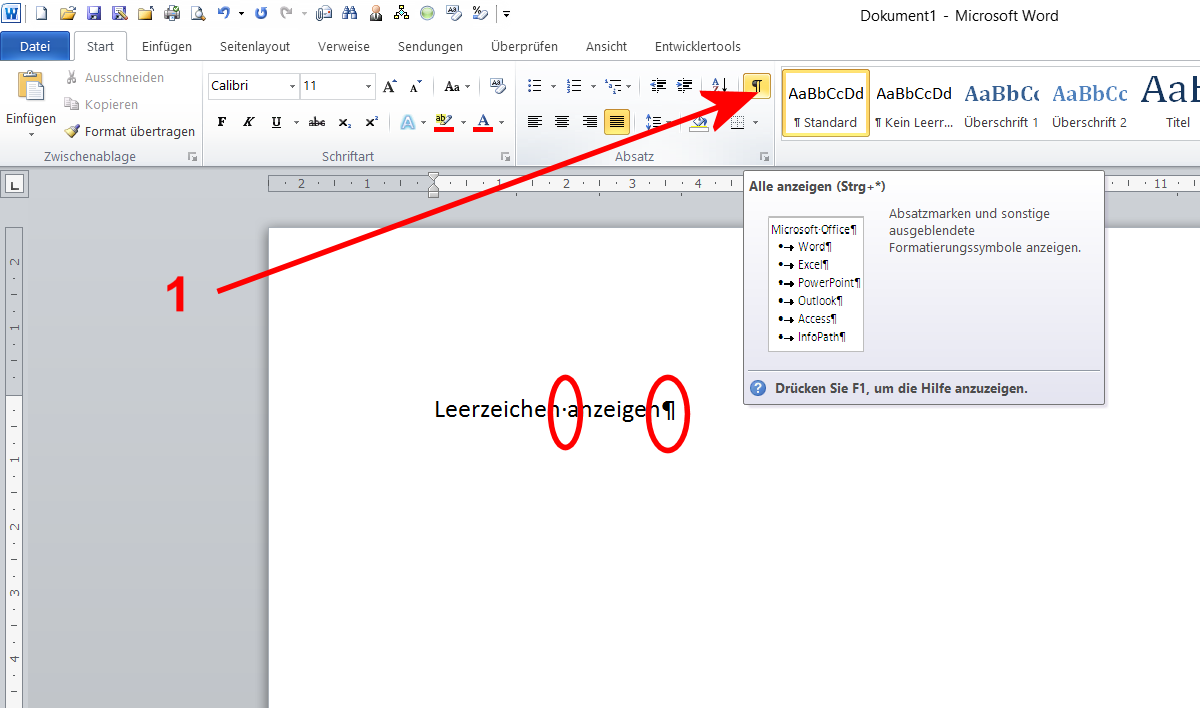Viewport: 1200px width, 708px height.
Task: Open the Customize Quick Access Toolbar dropdown
Action: coord(507,14)
